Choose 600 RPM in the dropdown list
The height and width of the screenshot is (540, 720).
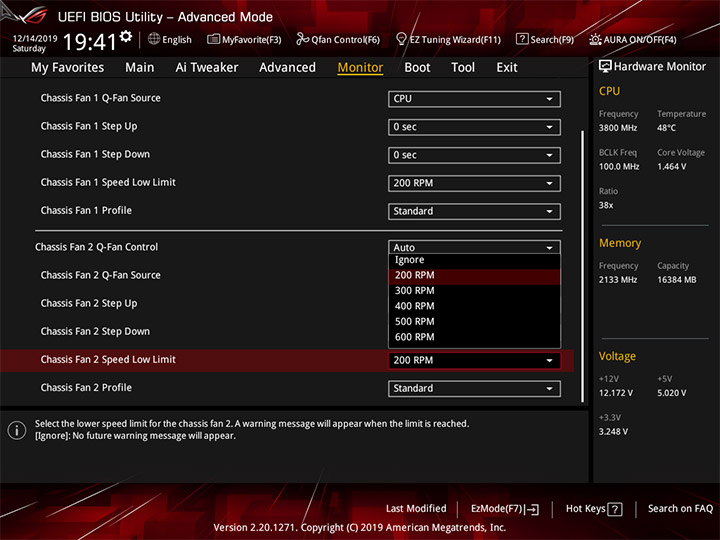pos(474,337)
